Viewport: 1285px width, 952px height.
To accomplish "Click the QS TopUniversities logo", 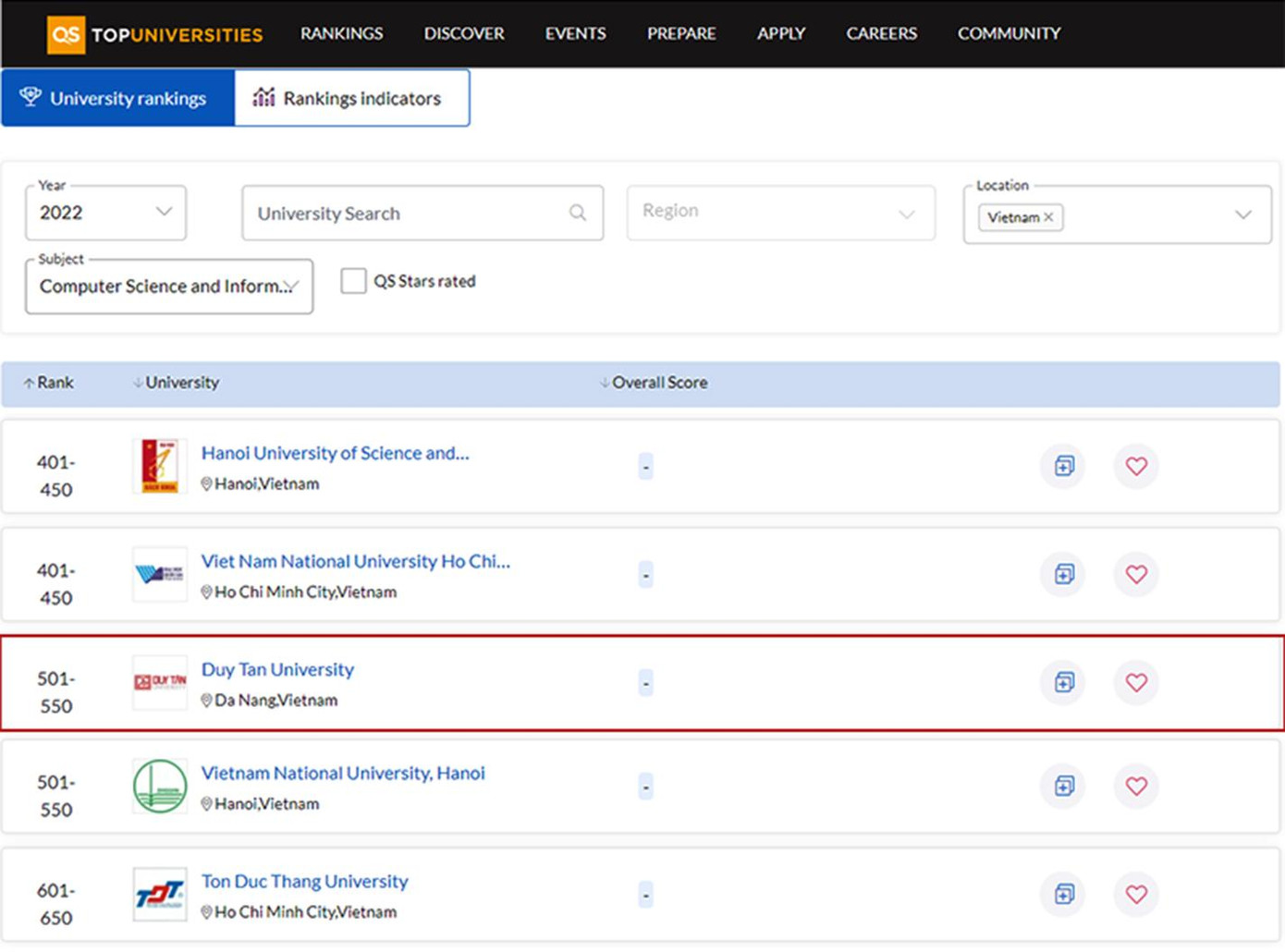I will click(155, 34).
